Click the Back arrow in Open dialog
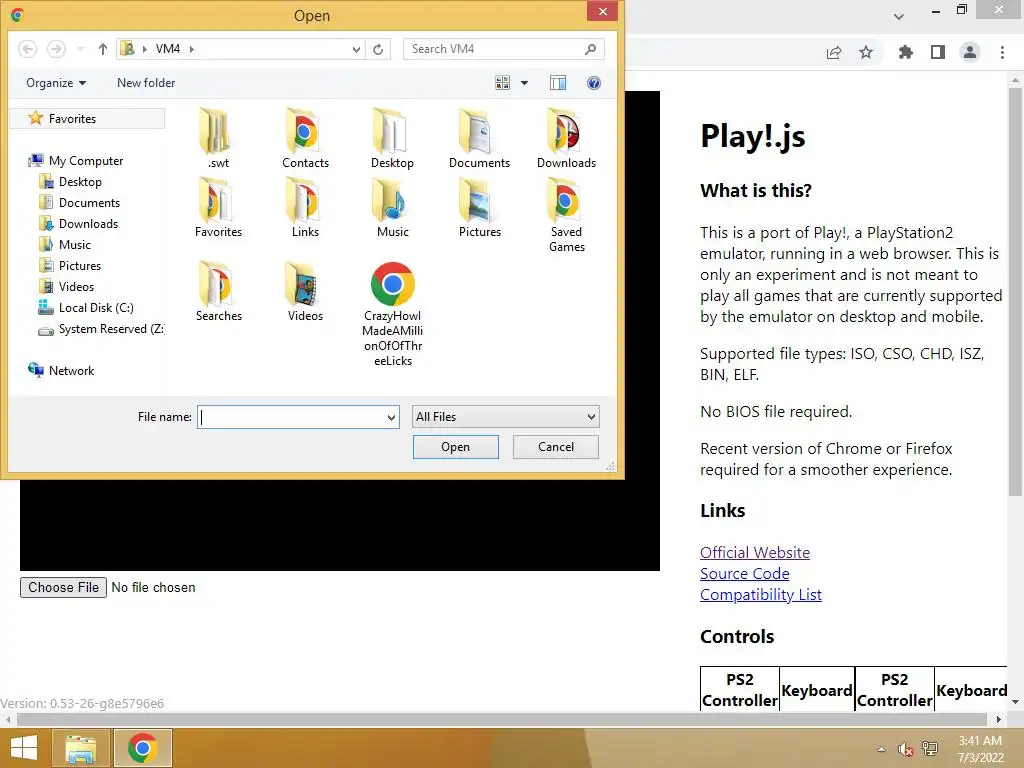1024x768 pixels. 27,49
